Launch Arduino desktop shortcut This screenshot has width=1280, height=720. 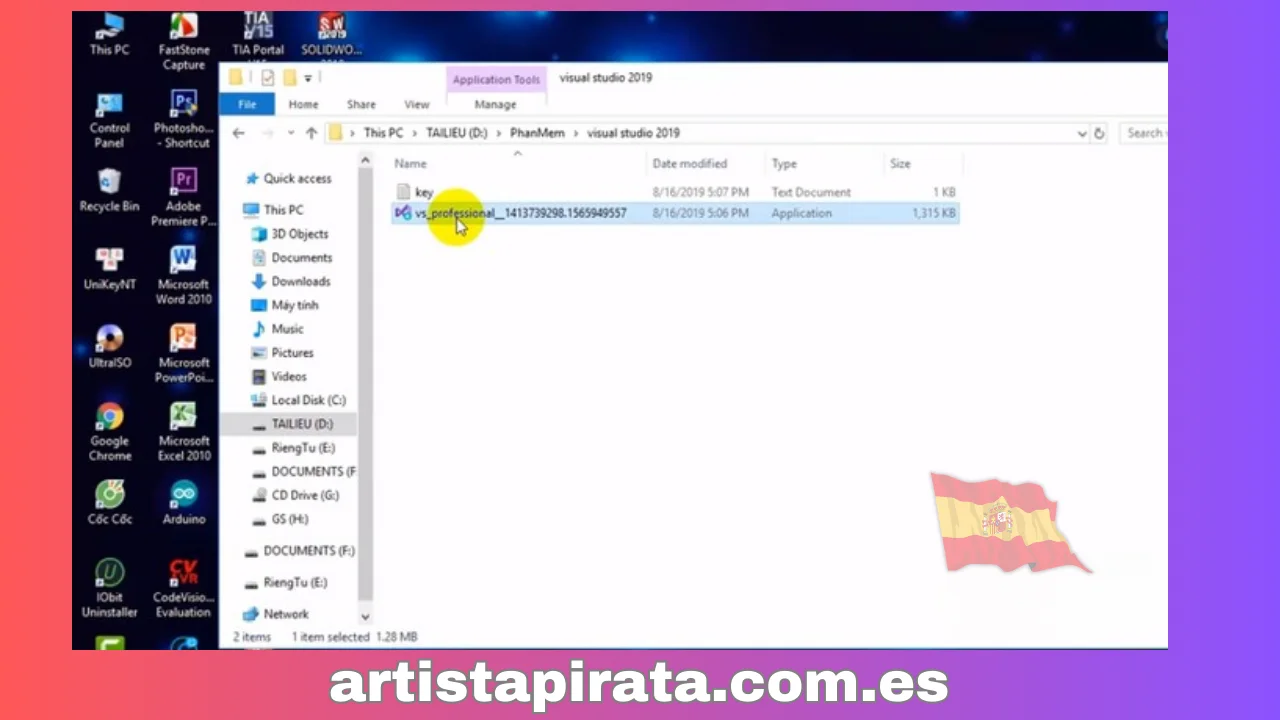point(184,503)
